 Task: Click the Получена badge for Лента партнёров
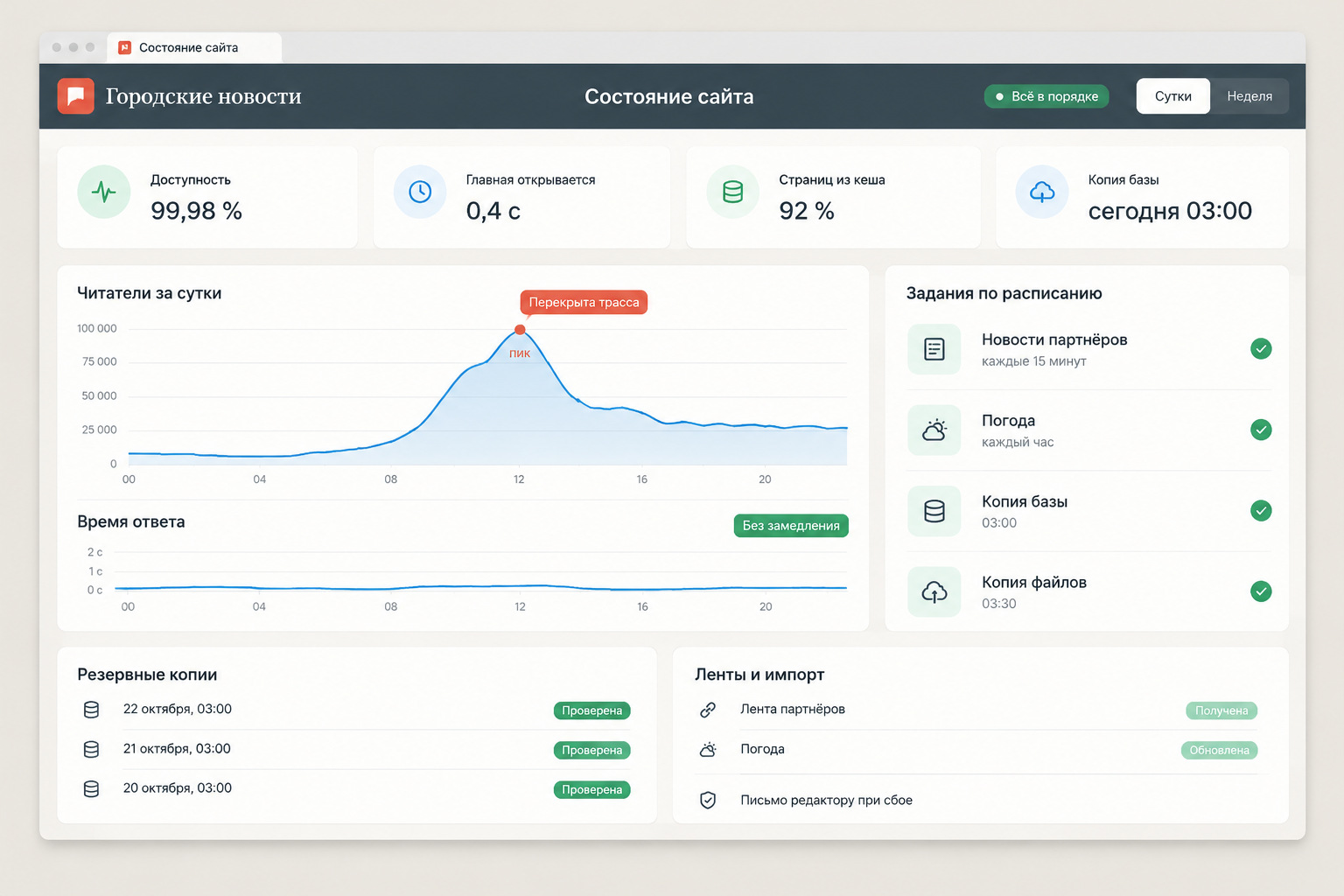point(1221,710)
